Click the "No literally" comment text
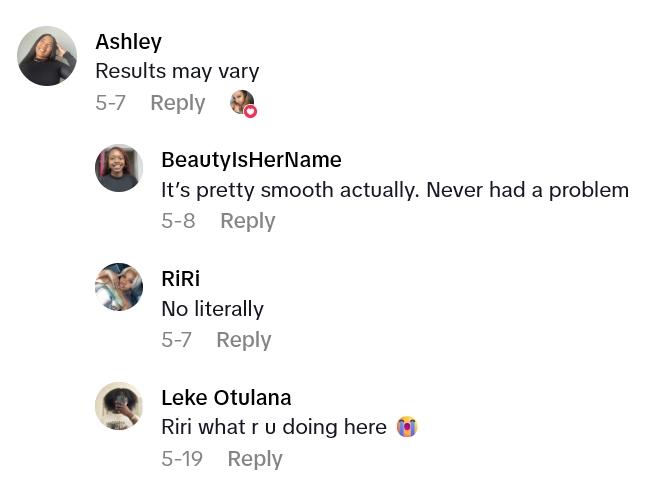Image resolution: width=647 pixels, height=493 pixels. click(212, 309)
